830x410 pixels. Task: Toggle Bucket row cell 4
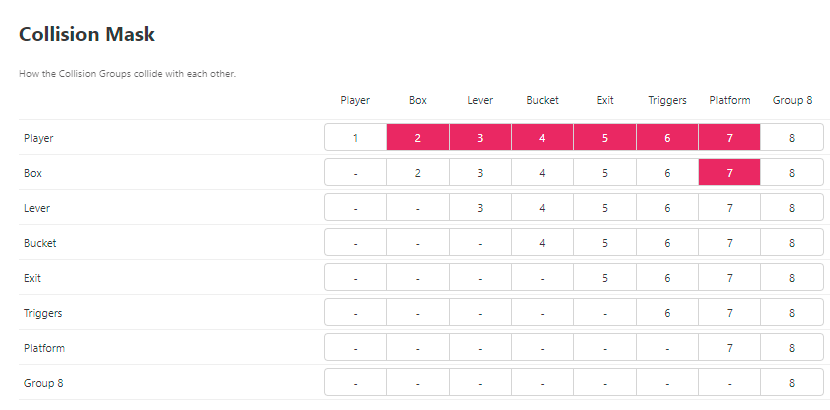[x=542, y=243]
